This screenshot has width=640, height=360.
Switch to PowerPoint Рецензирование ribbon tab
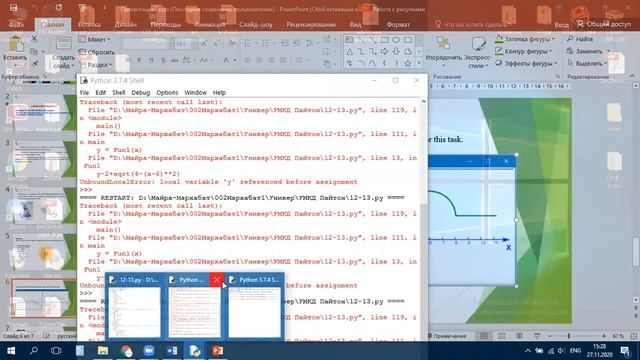point(311,24)
